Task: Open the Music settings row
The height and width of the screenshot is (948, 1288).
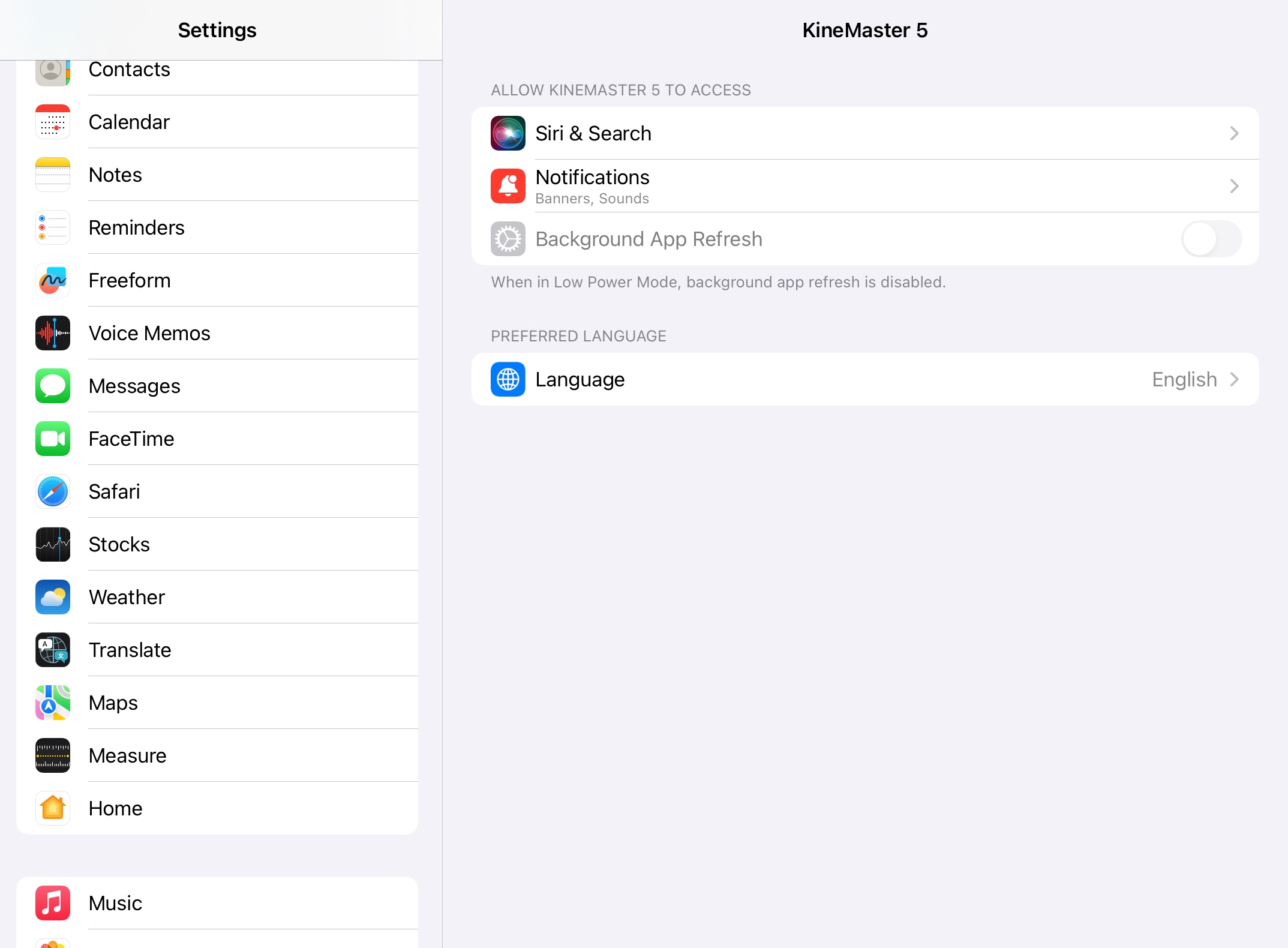Action: pos(115,903)
